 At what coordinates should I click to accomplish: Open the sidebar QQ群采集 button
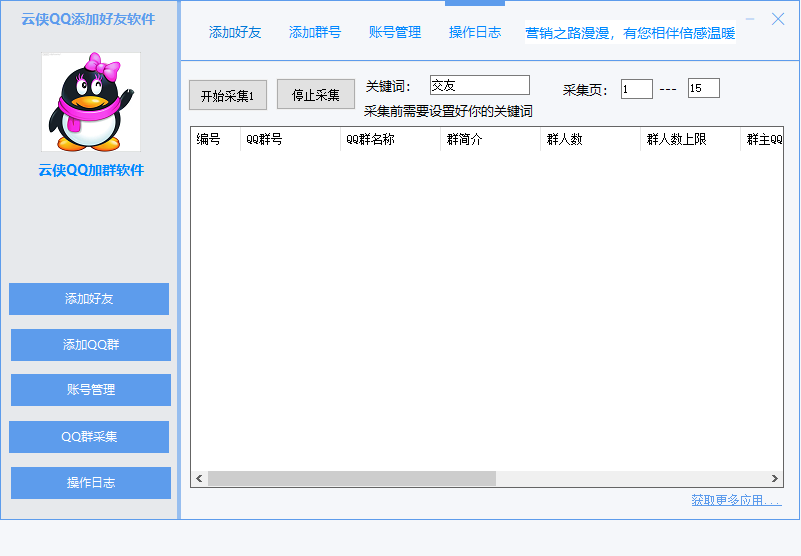89,437
